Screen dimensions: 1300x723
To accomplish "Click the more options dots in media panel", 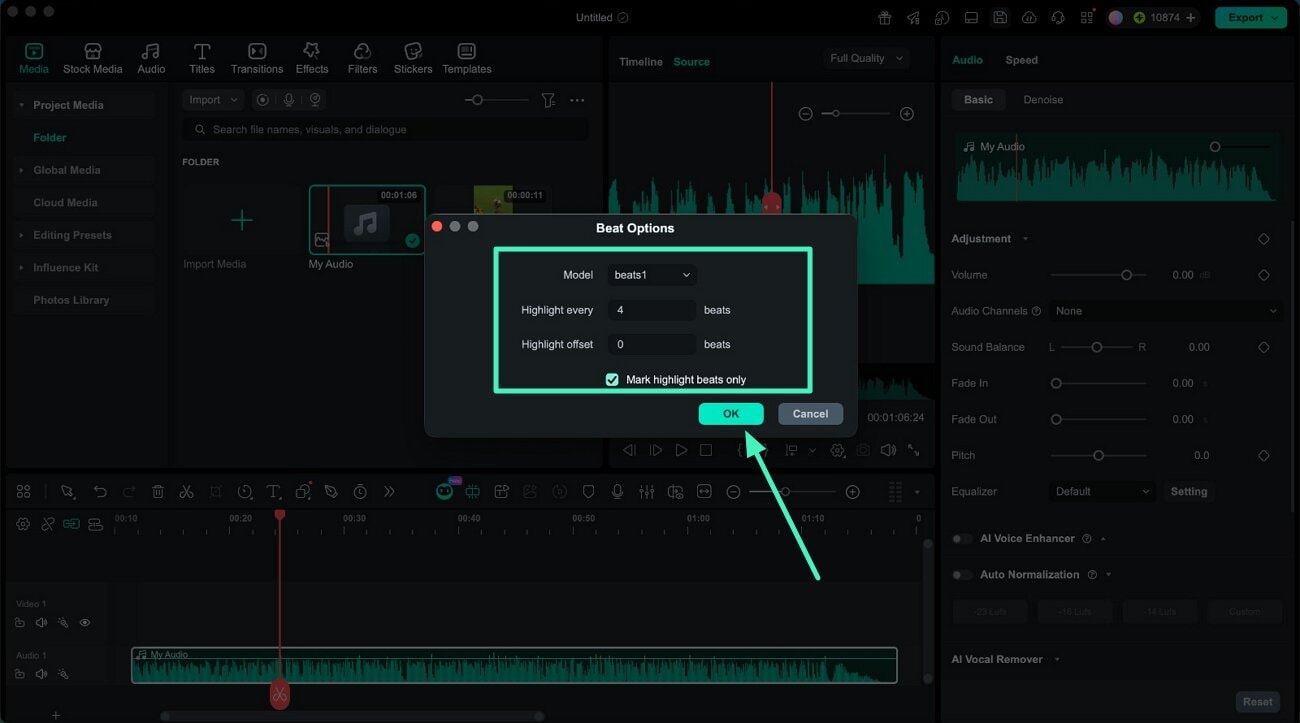I will (x=577, y=100).
